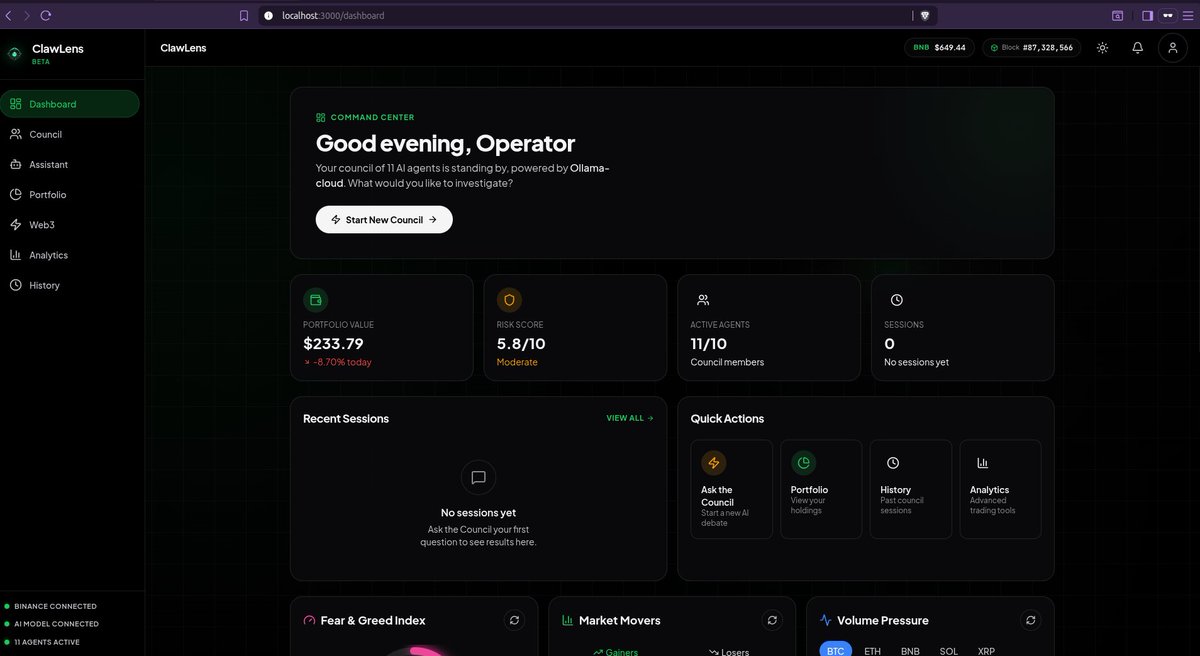Click the Analytics quick action chart icon
The width and height of the screenshot is (1200, 656).
982,463
